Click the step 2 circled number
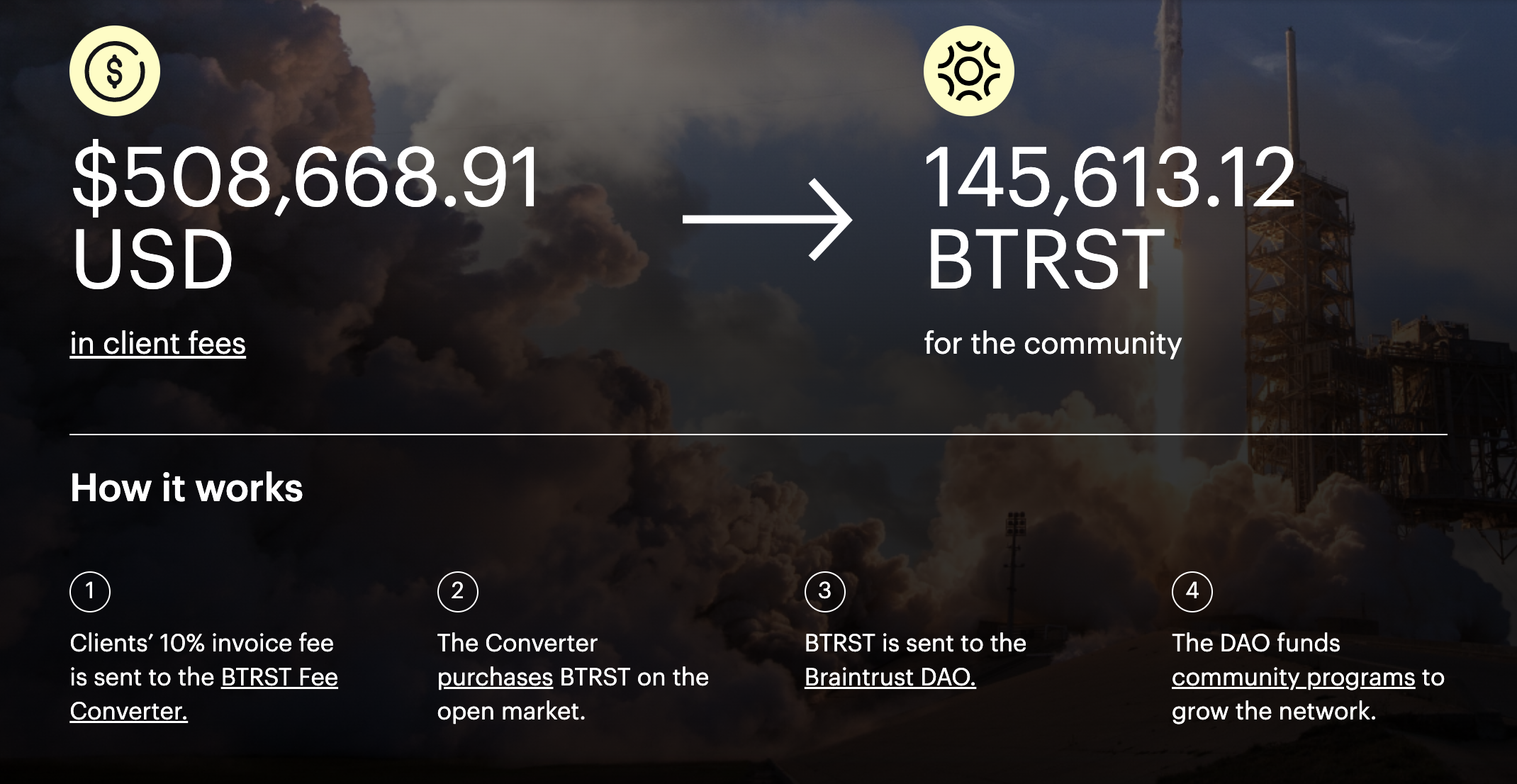This screenshot has width=1517, height=784. (458, 591)
